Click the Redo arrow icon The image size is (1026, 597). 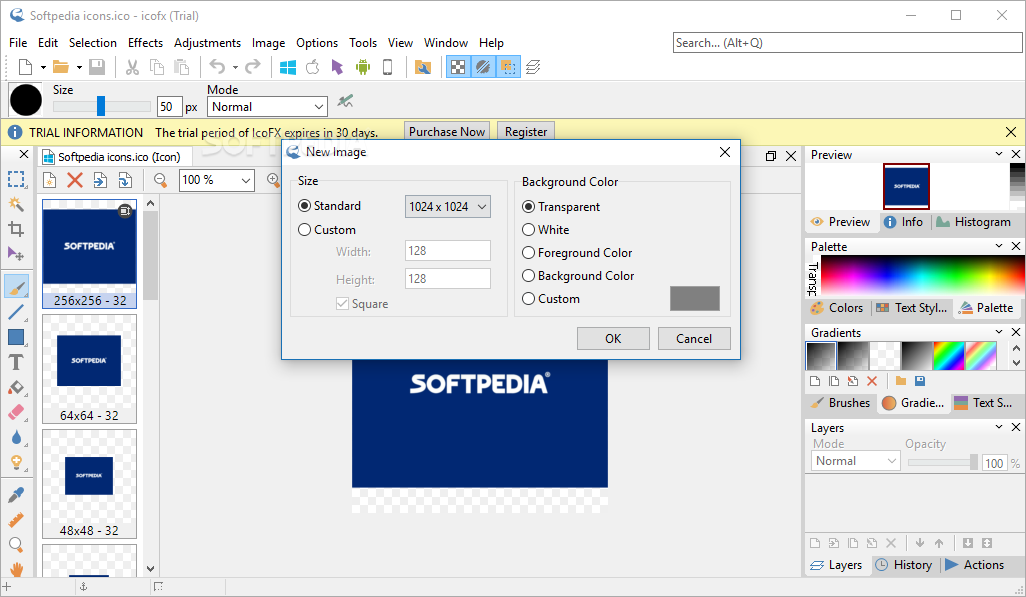click(x=253, y=67)
